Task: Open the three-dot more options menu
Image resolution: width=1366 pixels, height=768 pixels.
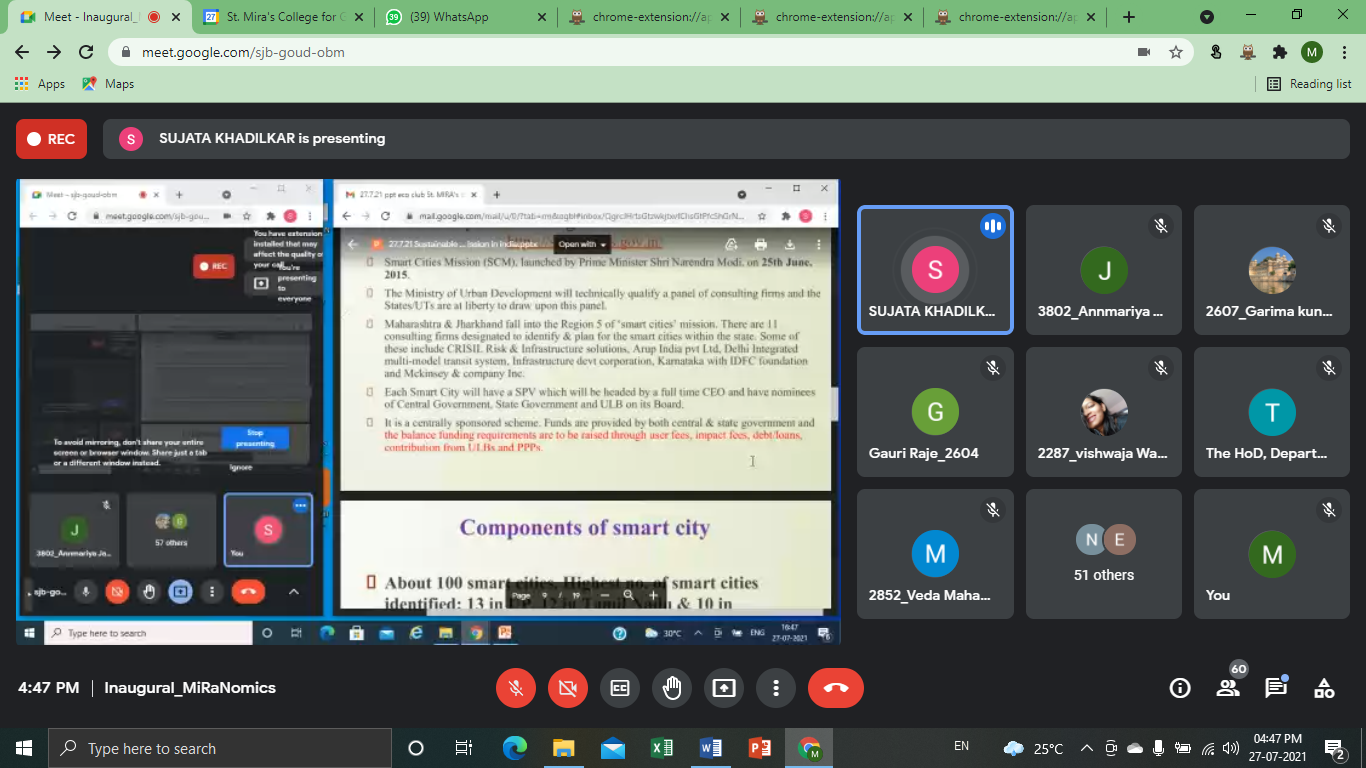Action: click(776, 688)
